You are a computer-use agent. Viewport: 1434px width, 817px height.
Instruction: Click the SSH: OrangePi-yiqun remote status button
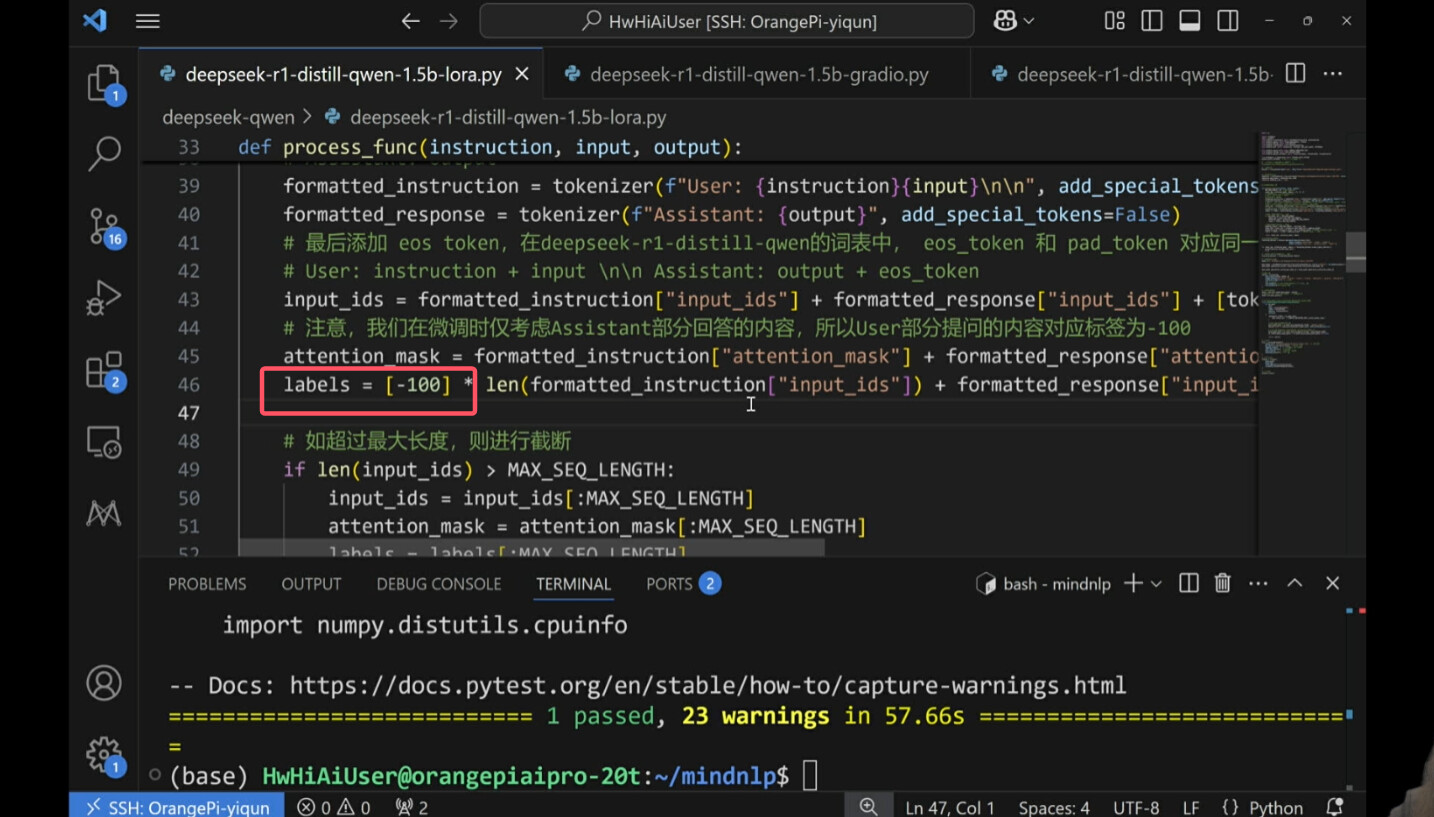pyautogui.click(x=177, y=807)
